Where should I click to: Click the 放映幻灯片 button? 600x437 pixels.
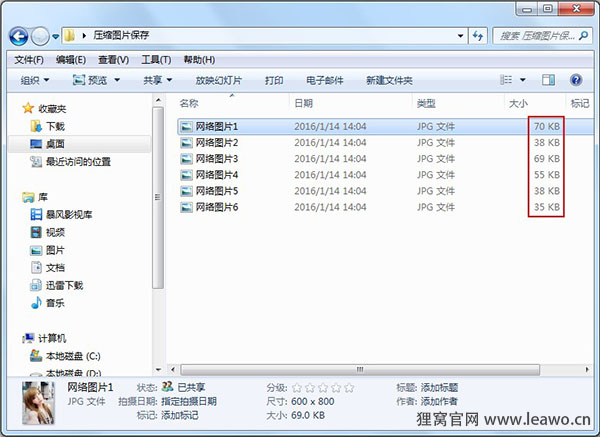[218, 80]
